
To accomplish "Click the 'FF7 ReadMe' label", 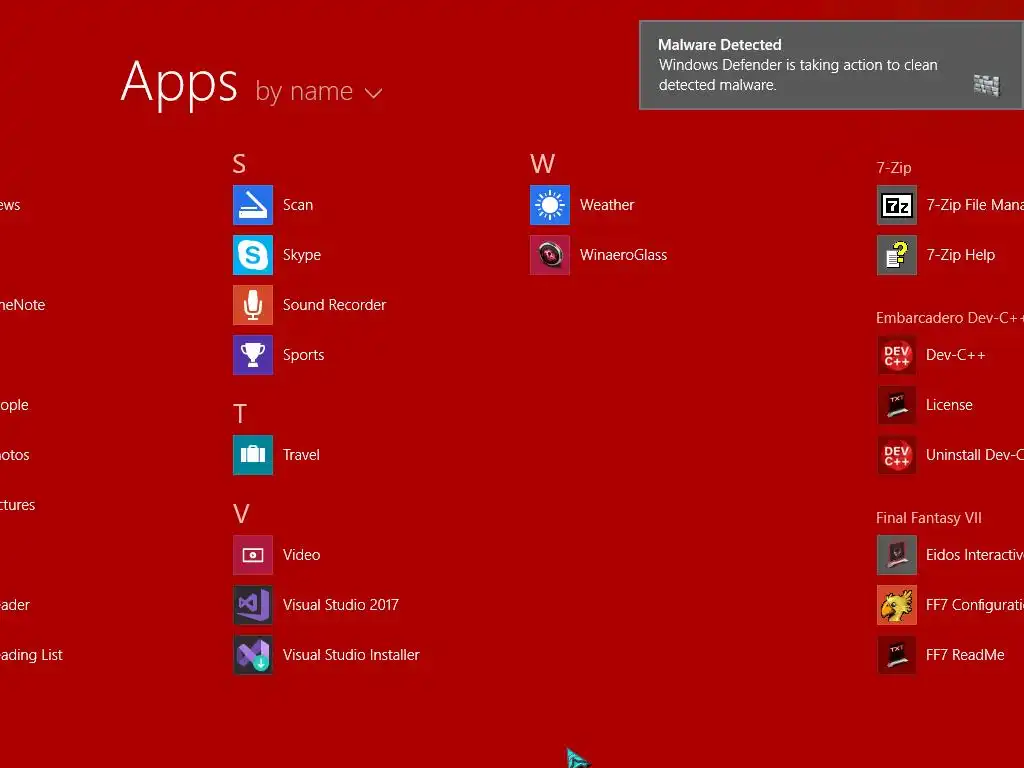I will [x=965, y=655].
